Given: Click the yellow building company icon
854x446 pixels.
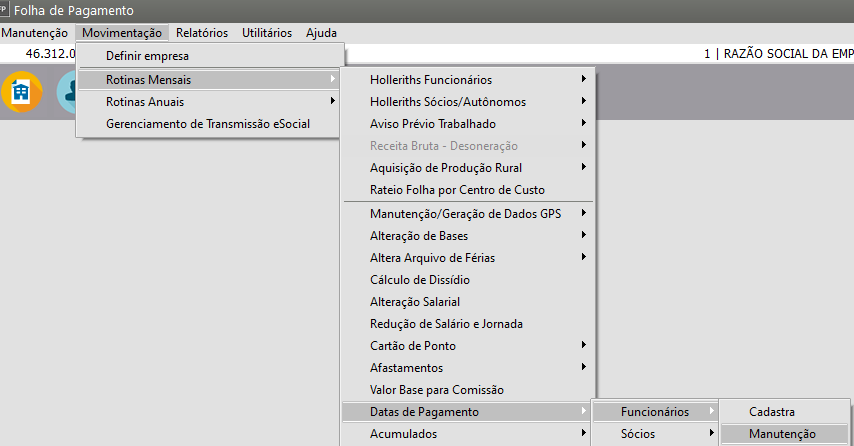Looking at the screenshot, I should (18, 92).
